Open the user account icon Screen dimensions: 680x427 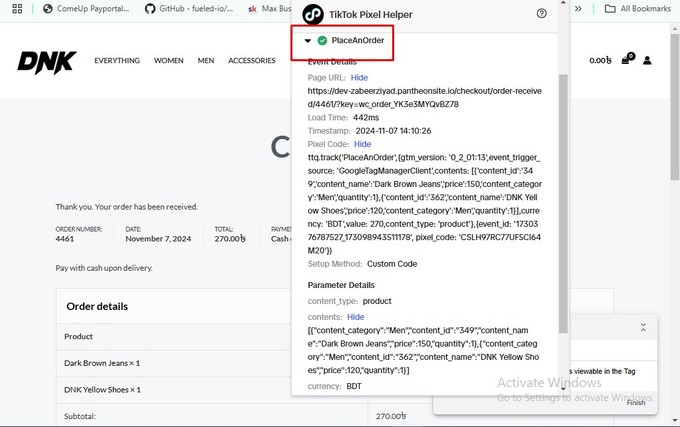(648, 60)
